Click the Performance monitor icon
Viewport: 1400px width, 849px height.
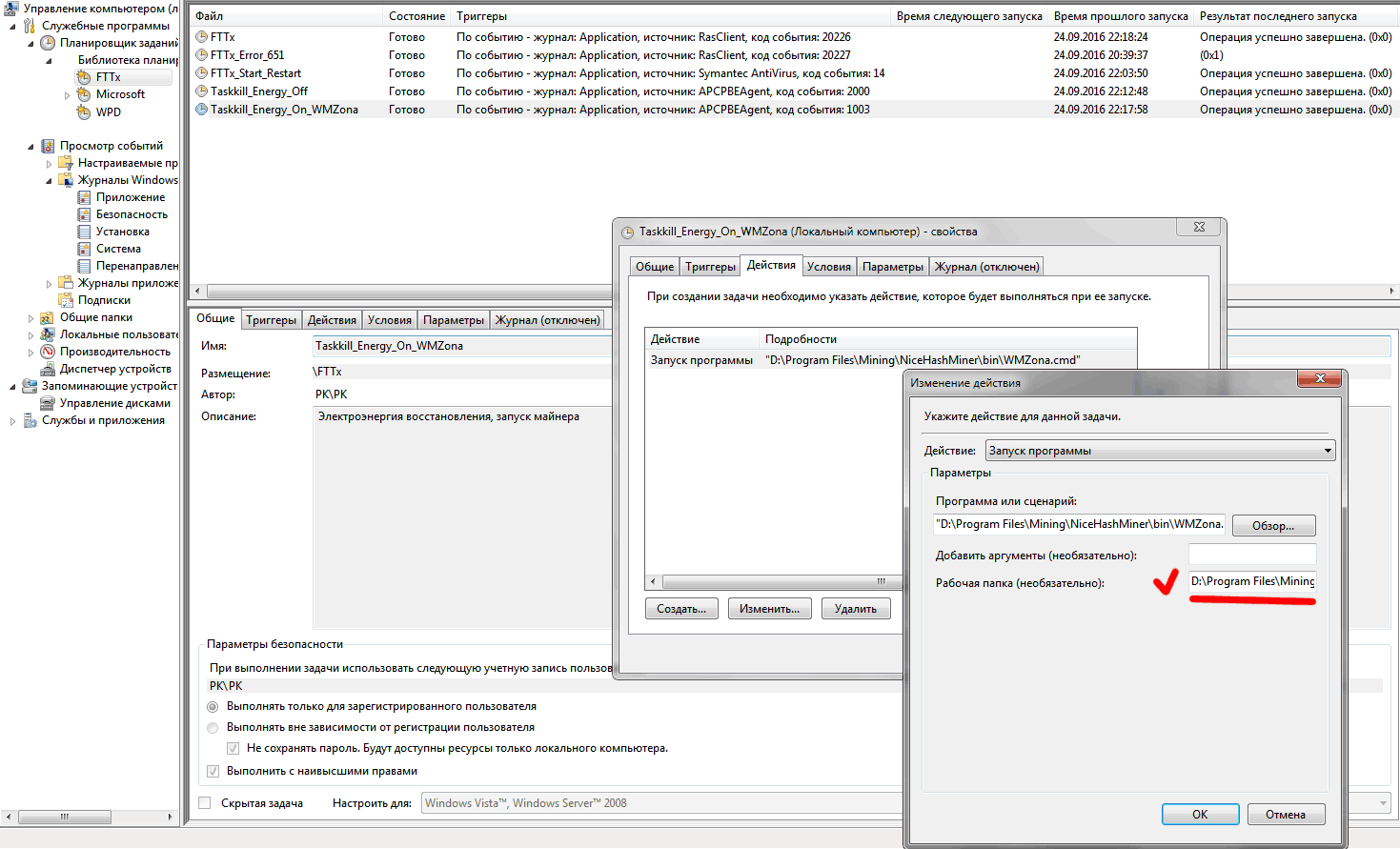[48, 352]
